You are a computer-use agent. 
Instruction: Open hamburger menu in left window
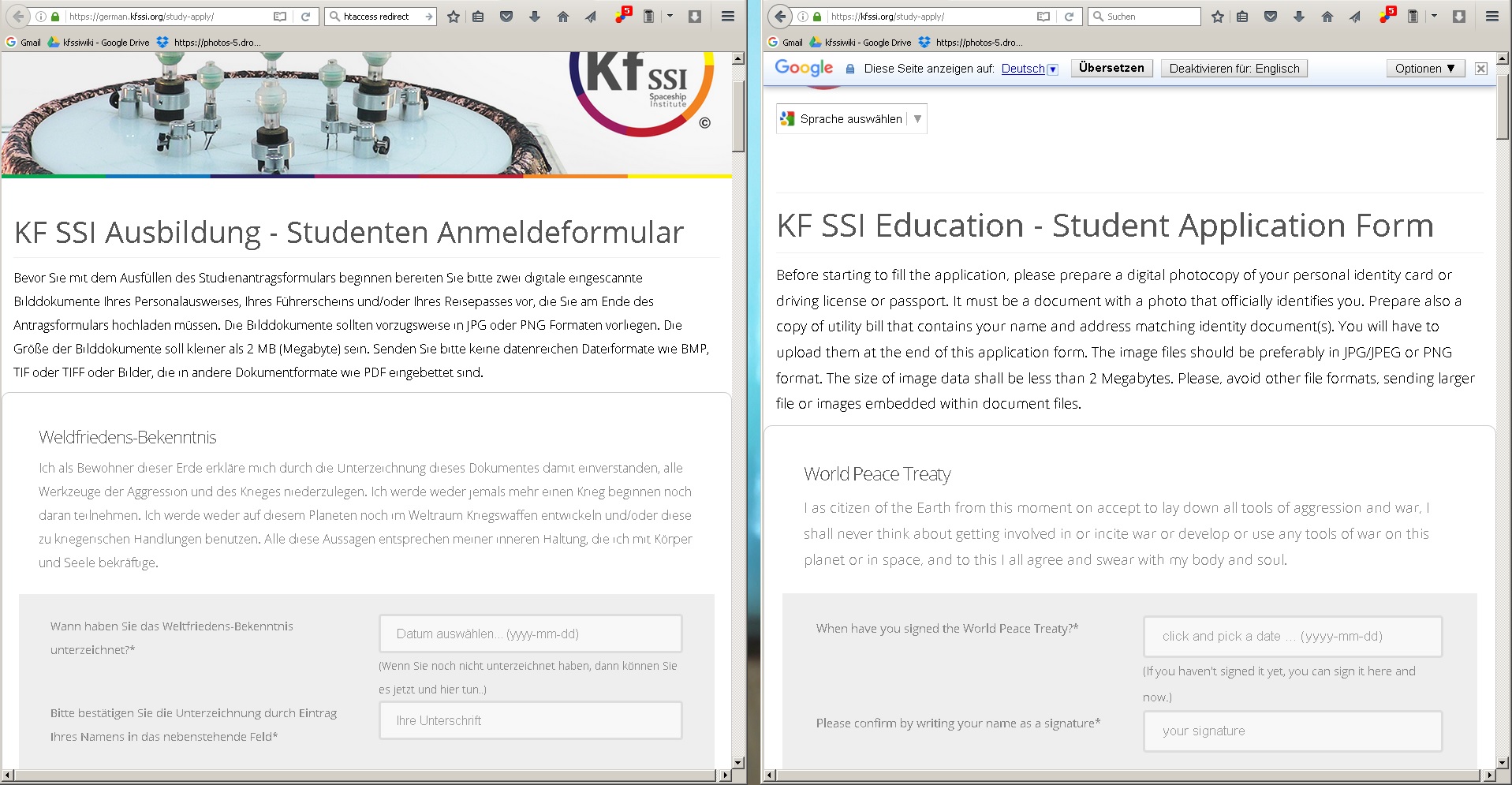728,16
